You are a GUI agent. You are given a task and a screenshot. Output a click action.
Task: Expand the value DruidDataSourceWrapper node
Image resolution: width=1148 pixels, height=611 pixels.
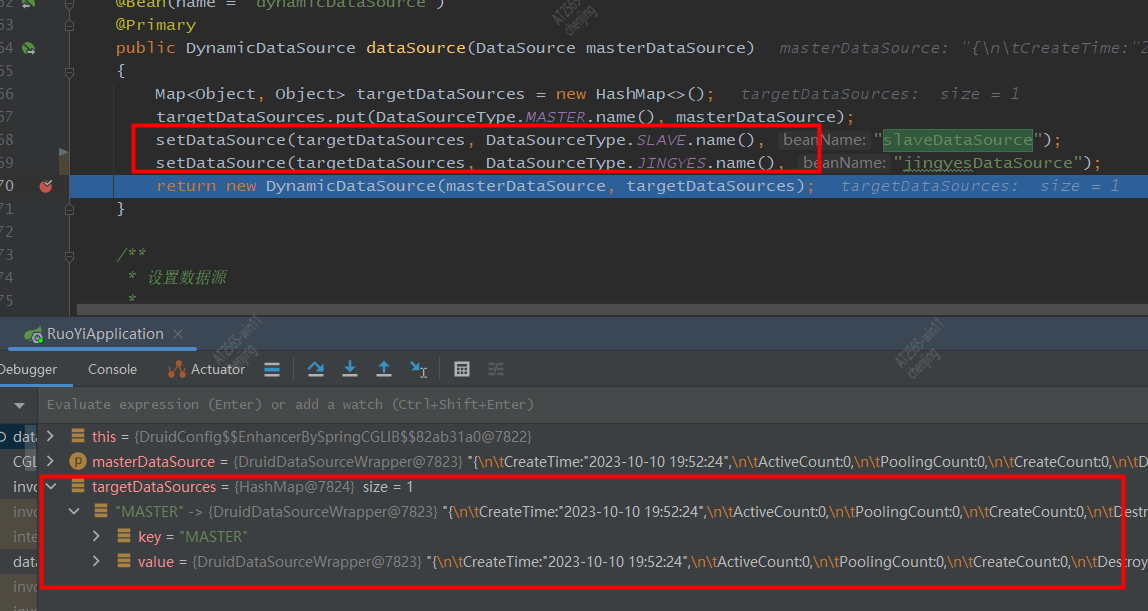(x=97, y=561)
